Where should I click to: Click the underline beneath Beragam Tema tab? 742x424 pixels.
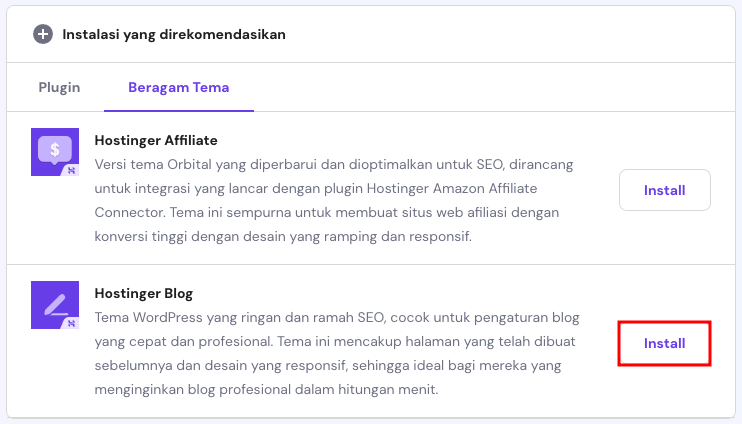pyautogui.click(x=179, y=109)
